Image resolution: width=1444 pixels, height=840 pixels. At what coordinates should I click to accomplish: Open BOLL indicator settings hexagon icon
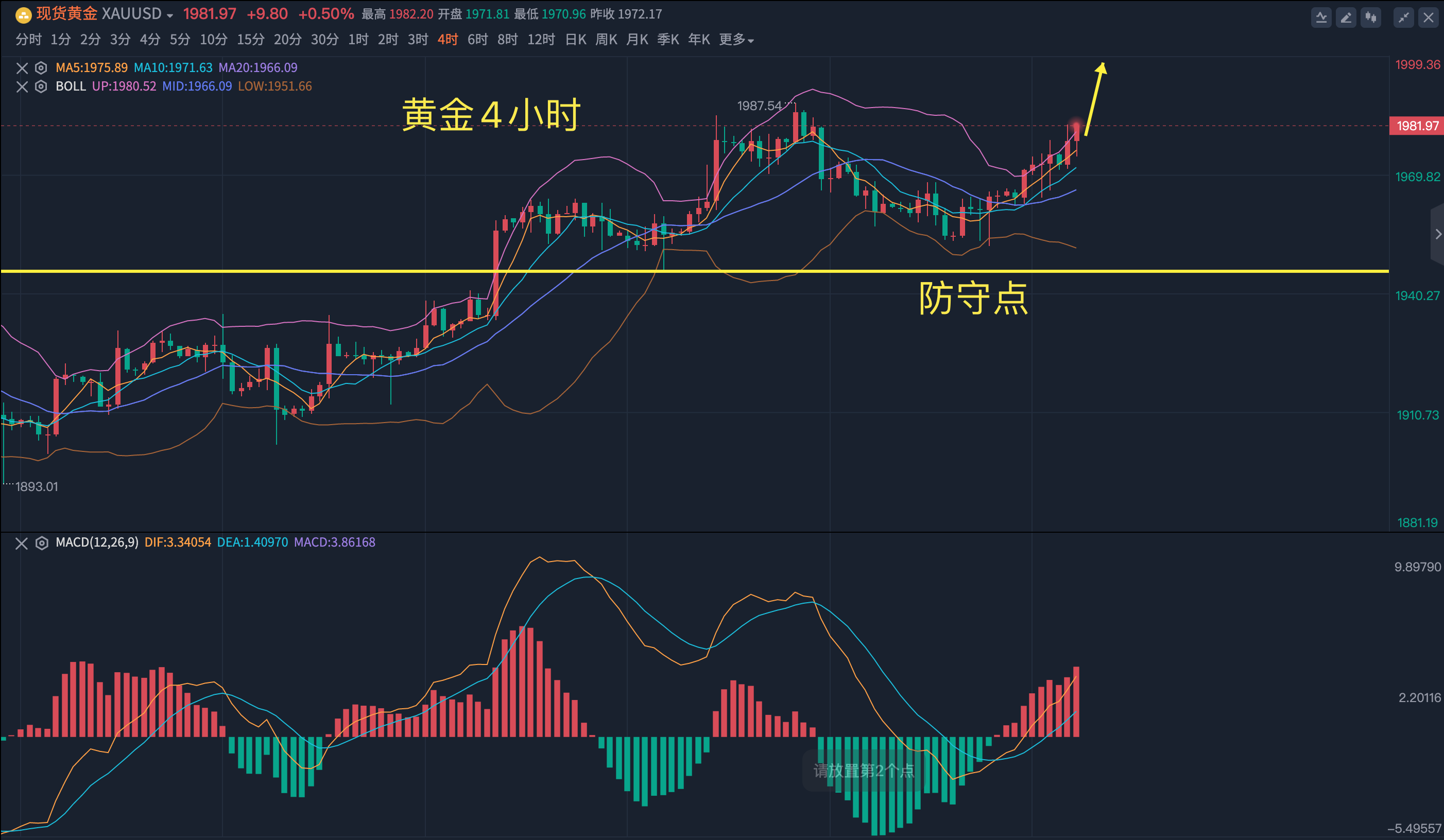click(x=41, y=86)
